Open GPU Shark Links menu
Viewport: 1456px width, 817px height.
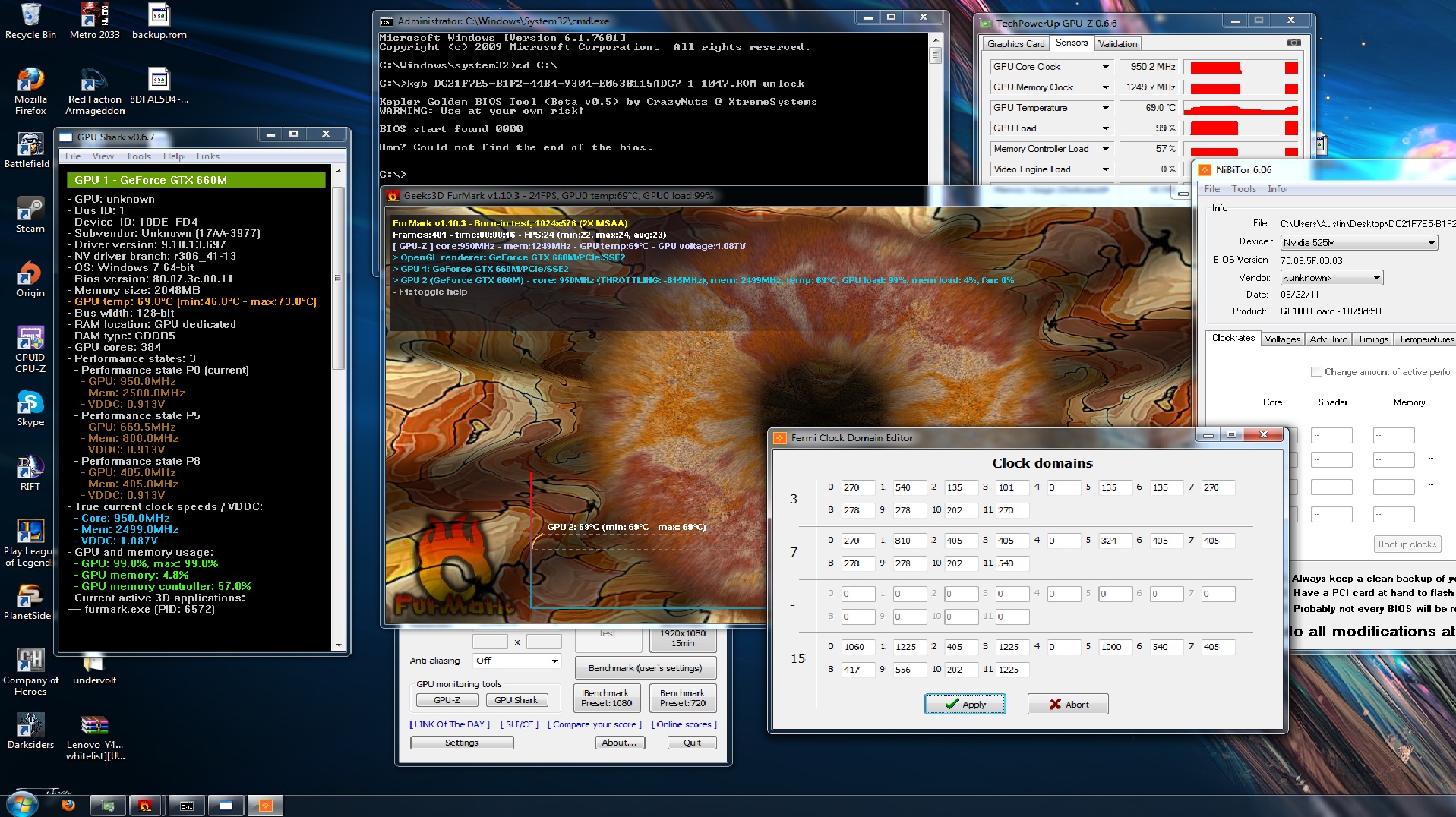[207, 156]
